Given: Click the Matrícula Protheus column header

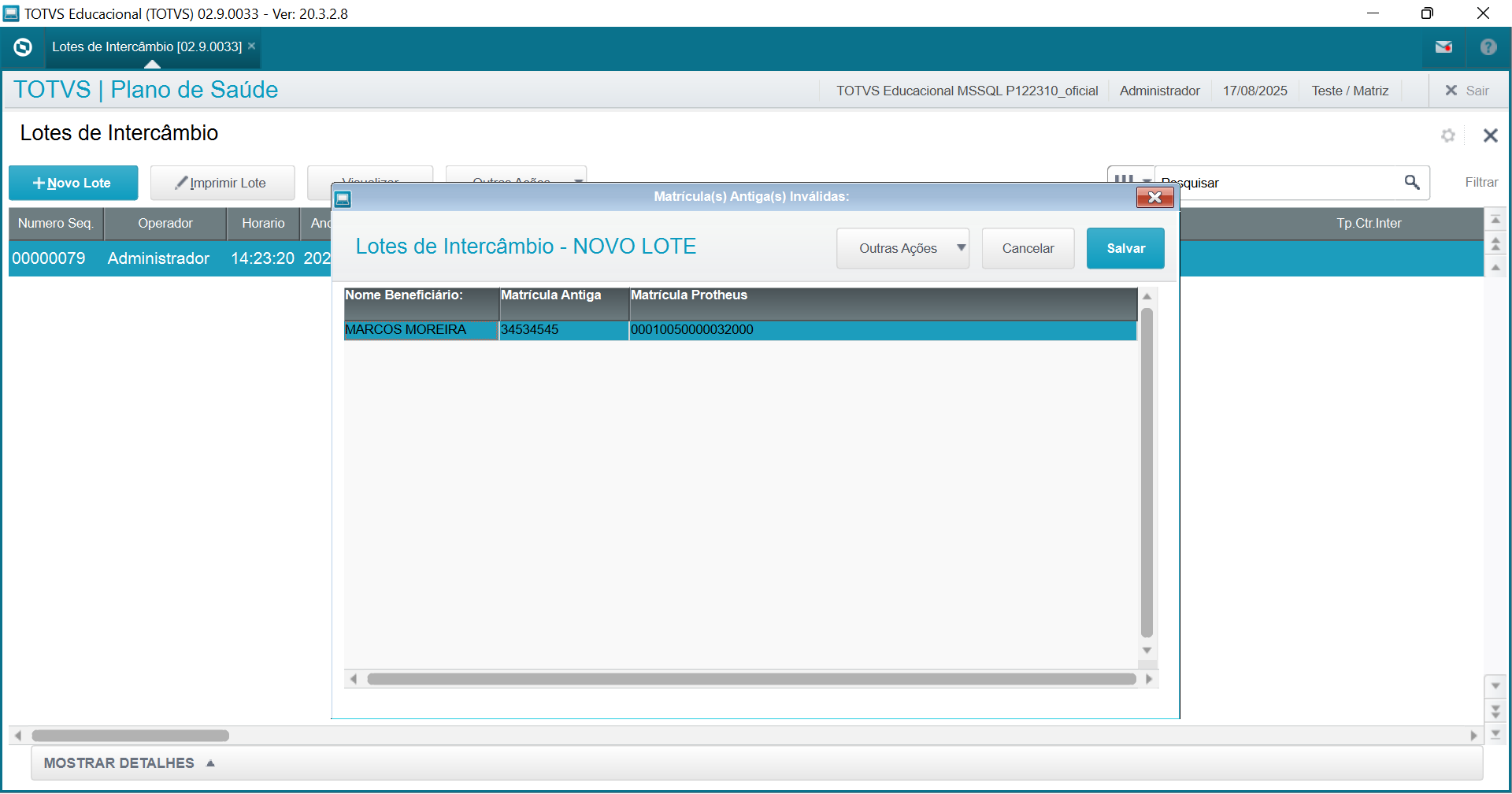Looking at the screenshot, I should [884, 303].
